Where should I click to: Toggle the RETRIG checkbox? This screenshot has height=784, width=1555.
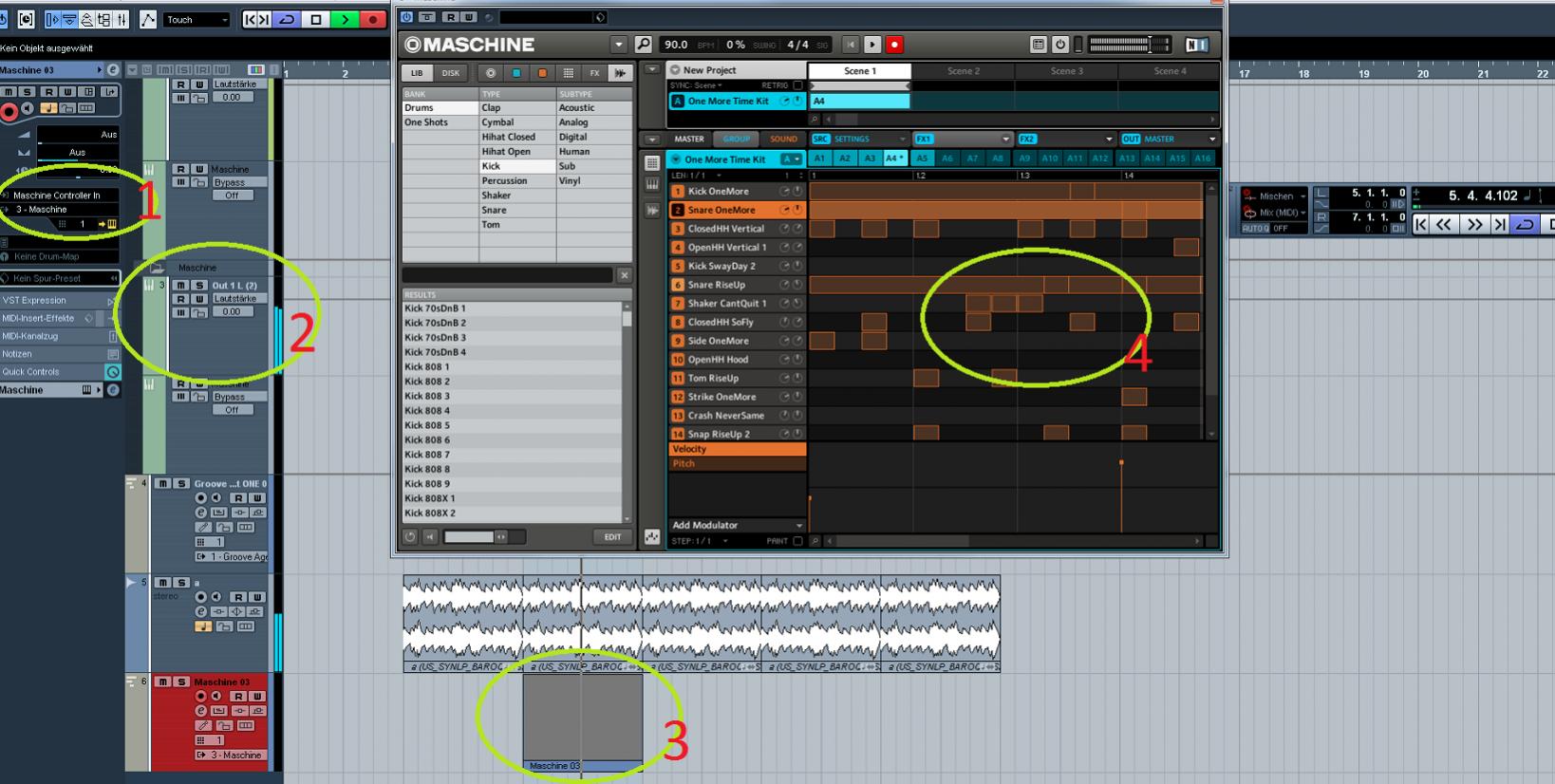[798, 85]
